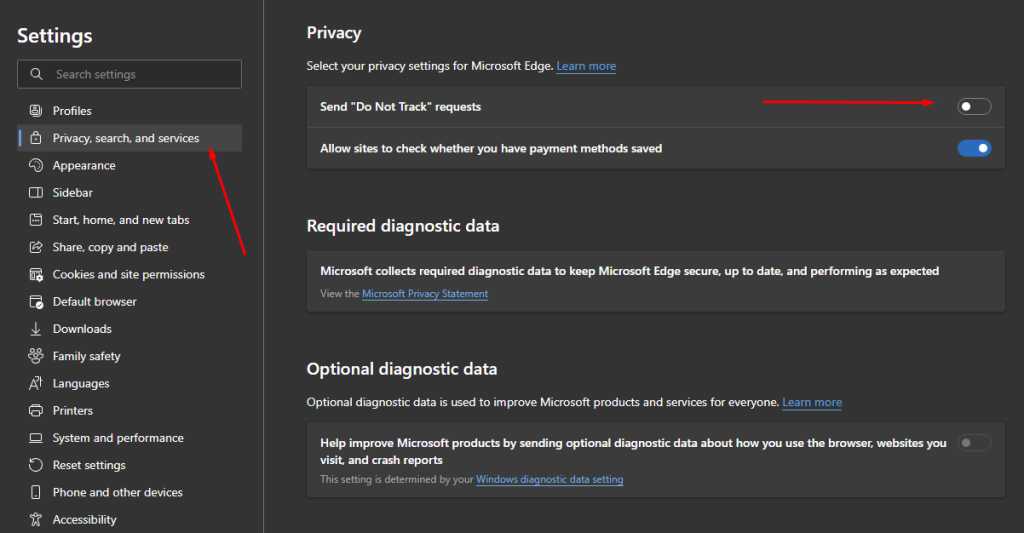This screenshot has width=1024, height=533.
Task: Click the Reset settings icon
Action: pyautogui.click(x=36, y=465)
